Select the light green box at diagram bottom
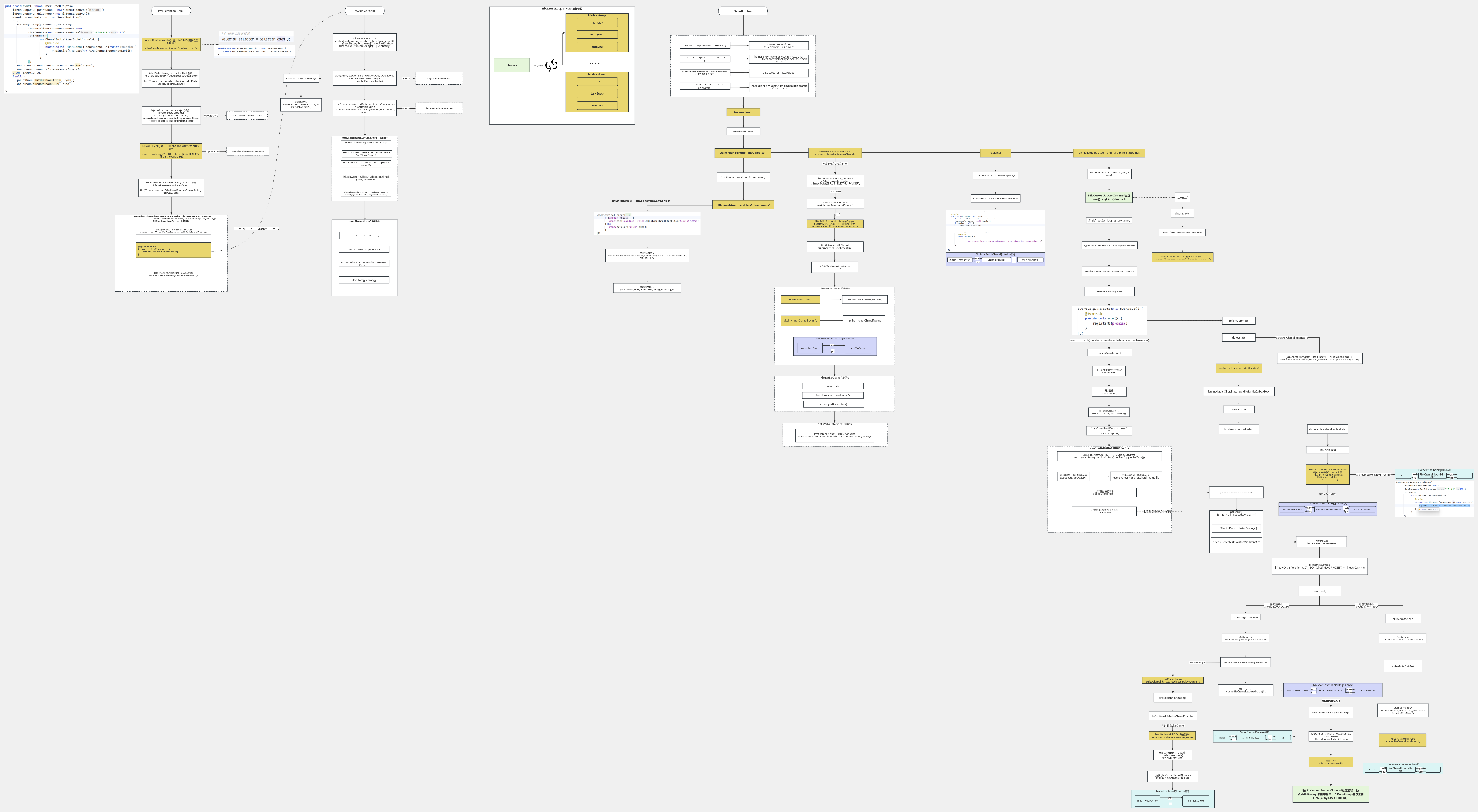This screenshot has height=812, width=1478. coord(1330,794)
